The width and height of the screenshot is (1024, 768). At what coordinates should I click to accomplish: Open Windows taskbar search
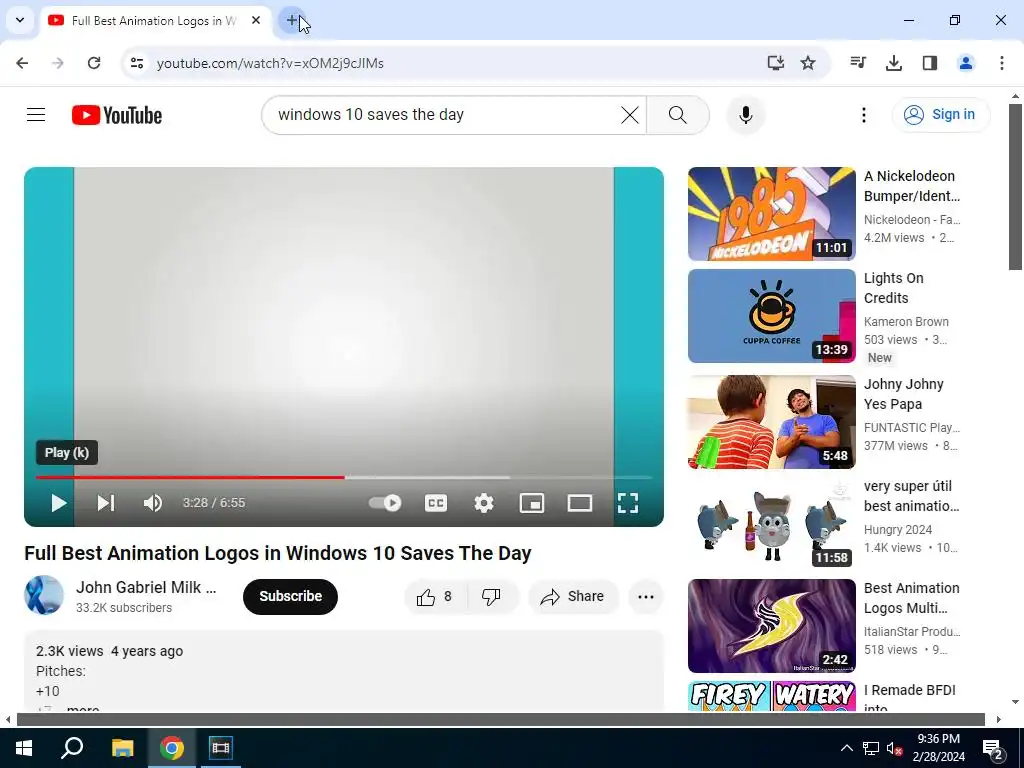[72, 748]
